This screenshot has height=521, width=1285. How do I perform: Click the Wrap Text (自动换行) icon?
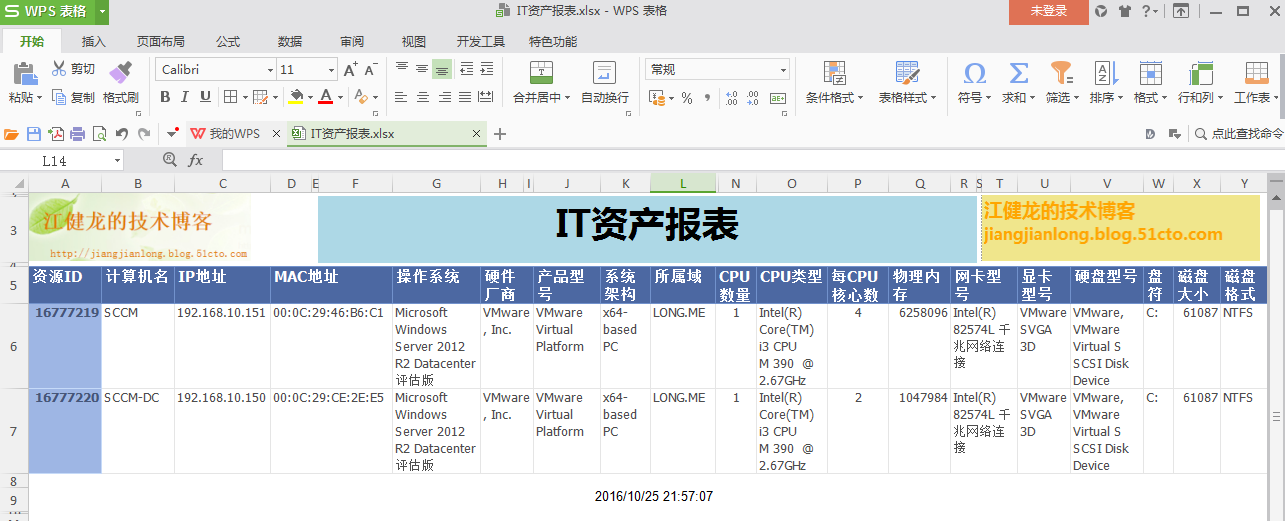pyautogui.click(x=604, y=73)
